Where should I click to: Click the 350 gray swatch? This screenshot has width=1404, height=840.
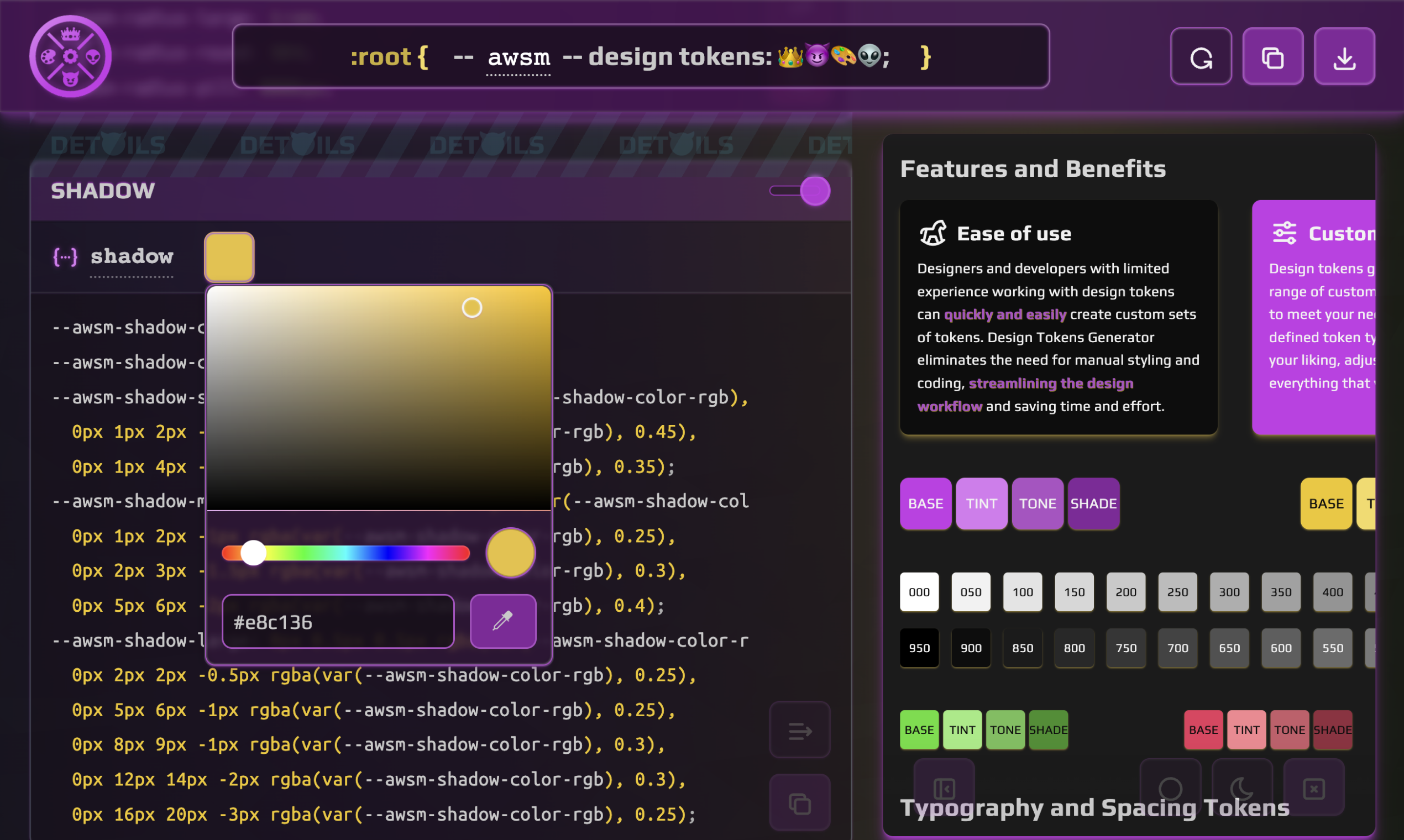(1281, 591)
